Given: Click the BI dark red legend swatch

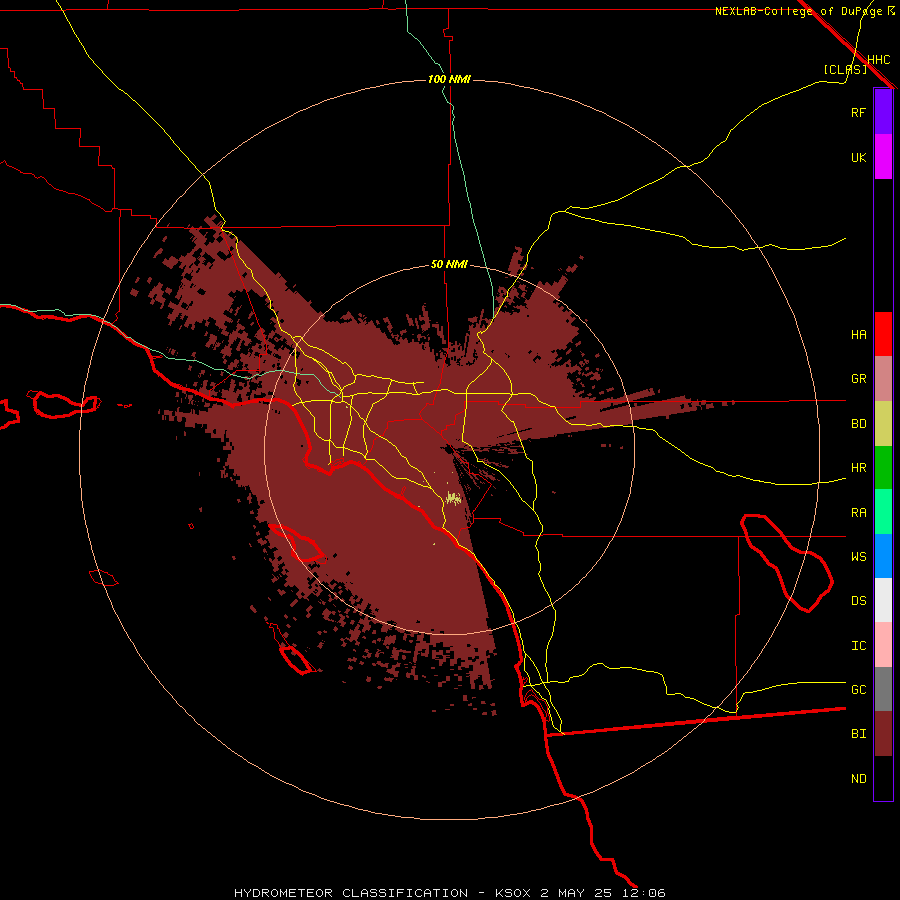Looking at the screenshot, I should (883, 734).
